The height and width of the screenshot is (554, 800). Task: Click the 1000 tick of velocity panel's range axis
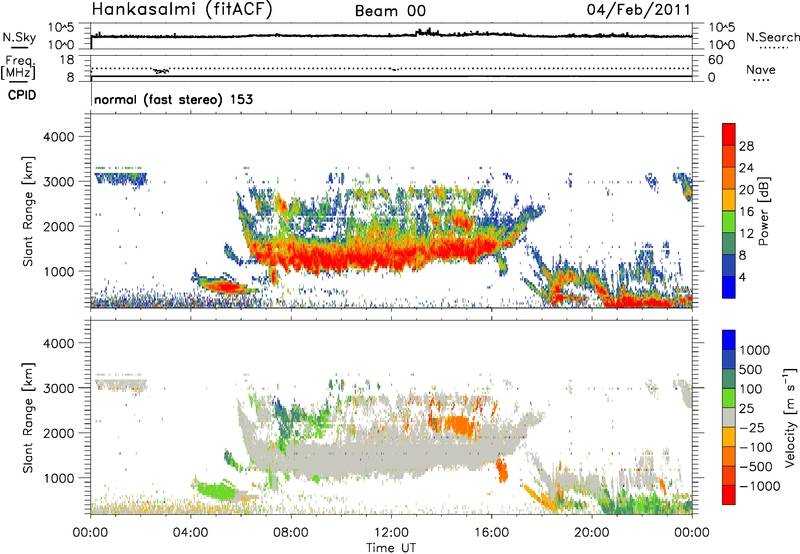point(58,478)
